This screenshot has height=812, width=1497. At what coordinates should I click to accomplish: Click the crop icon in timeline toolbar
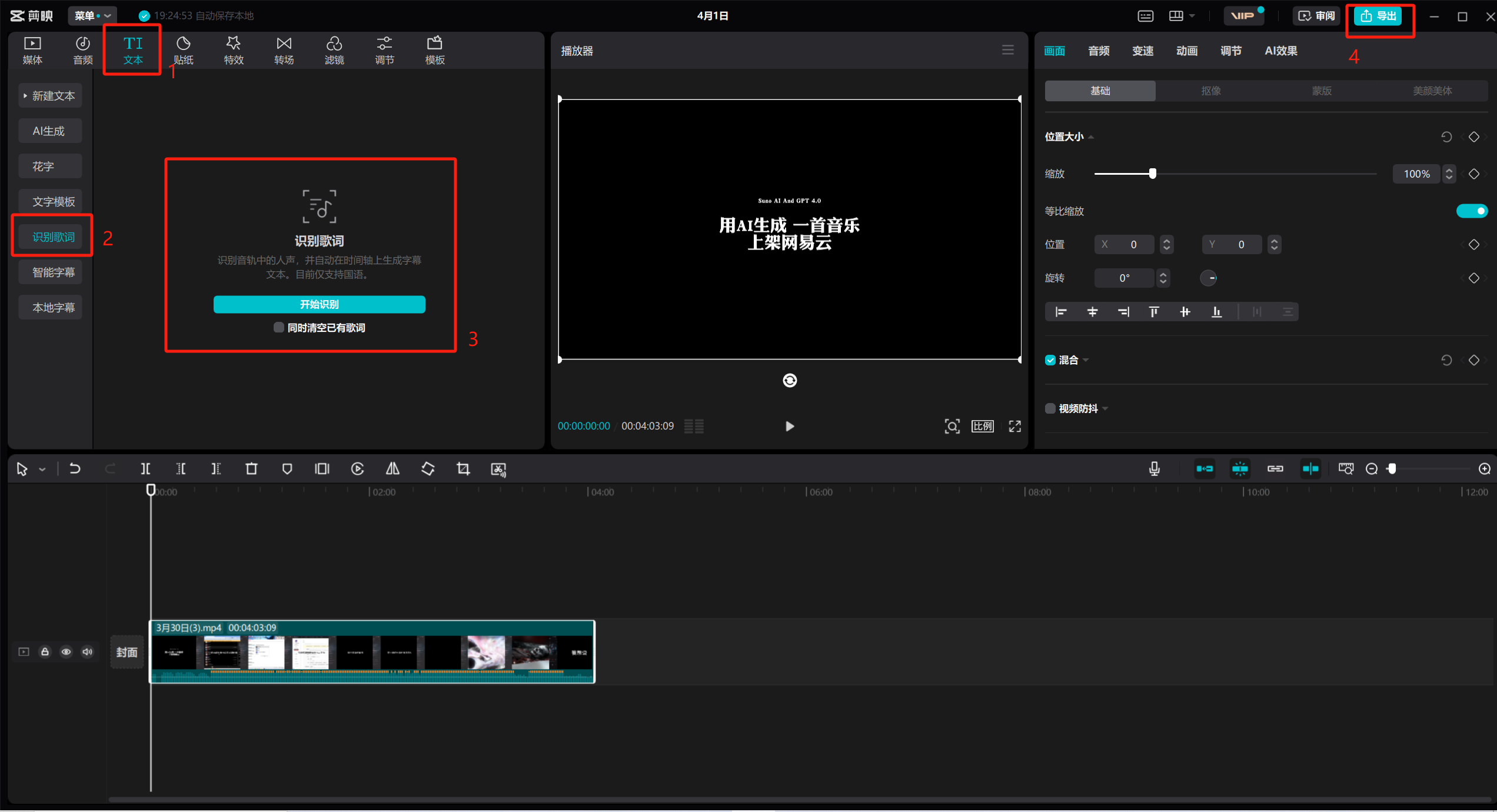coord(463,469)
